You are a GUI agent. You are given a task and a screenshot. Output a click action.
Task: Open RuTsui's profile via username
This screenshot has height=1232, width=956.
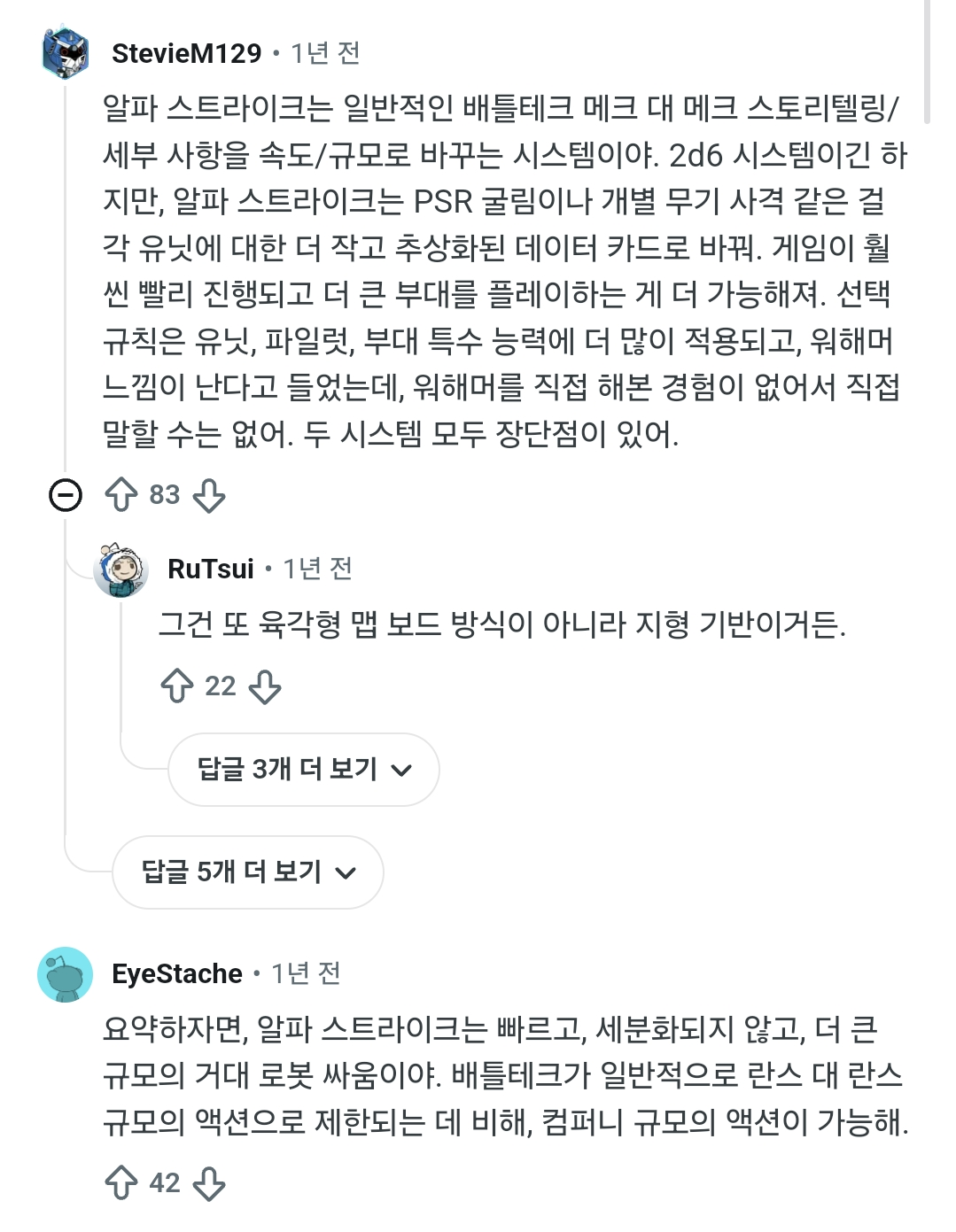[211, 569]
